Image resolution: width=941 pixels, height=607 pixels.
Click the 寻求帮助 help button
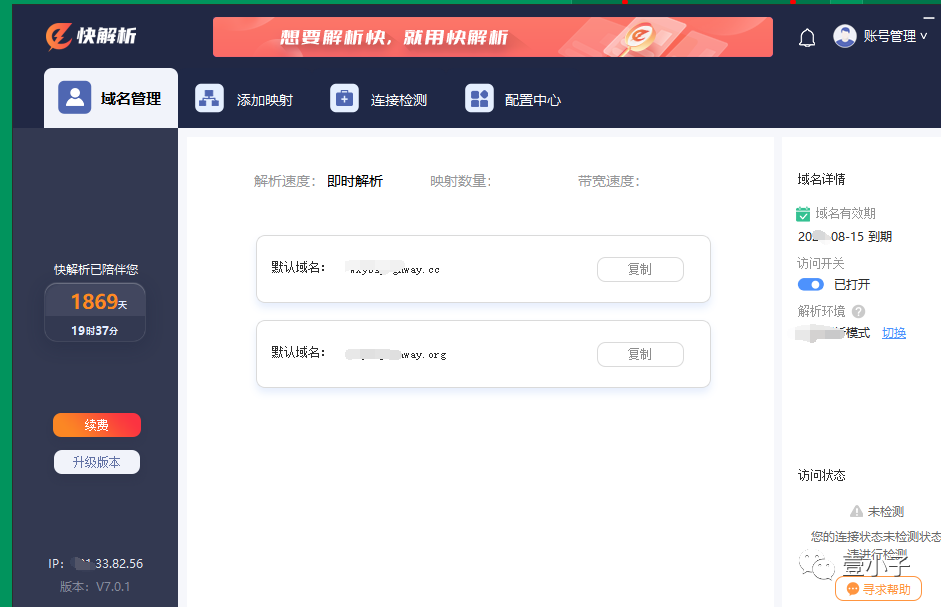879,589
